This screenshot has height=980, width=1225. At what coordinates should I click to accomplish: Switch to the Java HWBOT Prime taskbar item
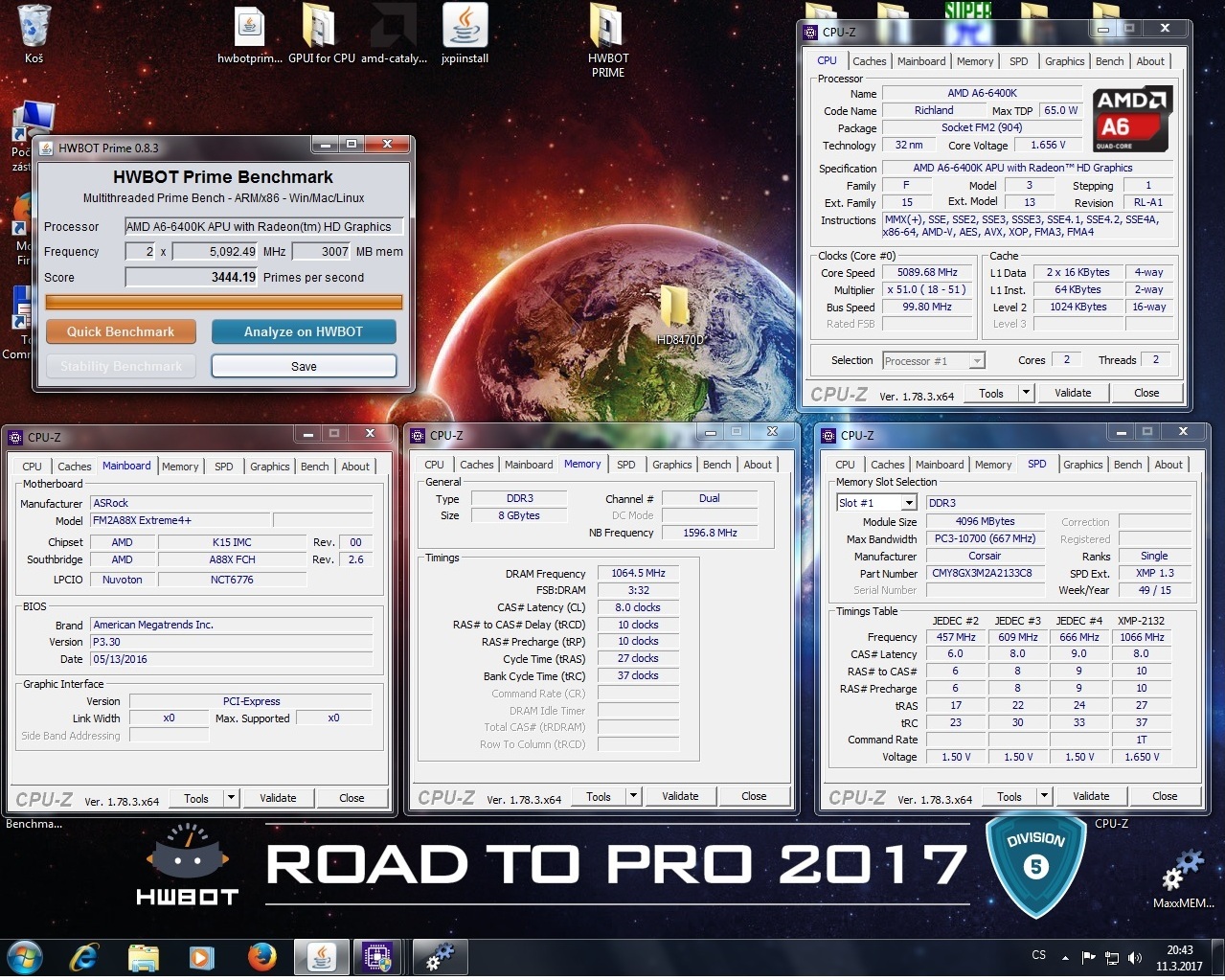click(322, 957)
